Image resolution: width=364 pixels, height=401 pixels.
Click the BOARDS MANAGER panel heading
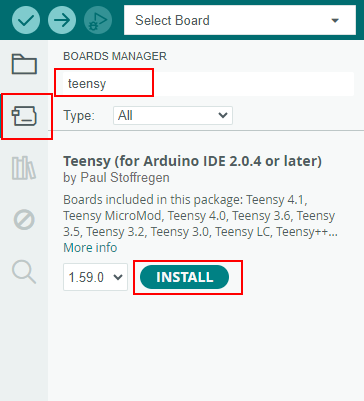click(115, 56)
